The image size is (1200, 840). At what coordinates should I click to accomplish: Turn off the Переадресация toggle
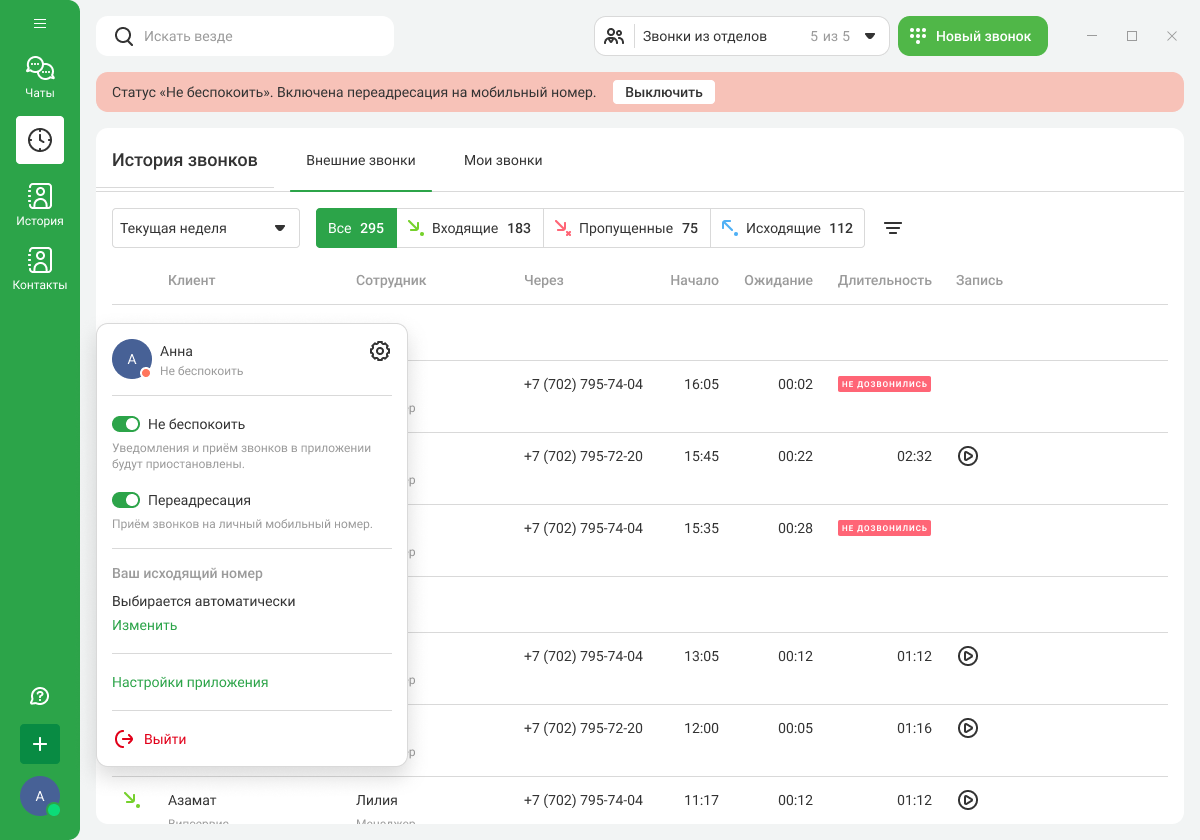126,500
